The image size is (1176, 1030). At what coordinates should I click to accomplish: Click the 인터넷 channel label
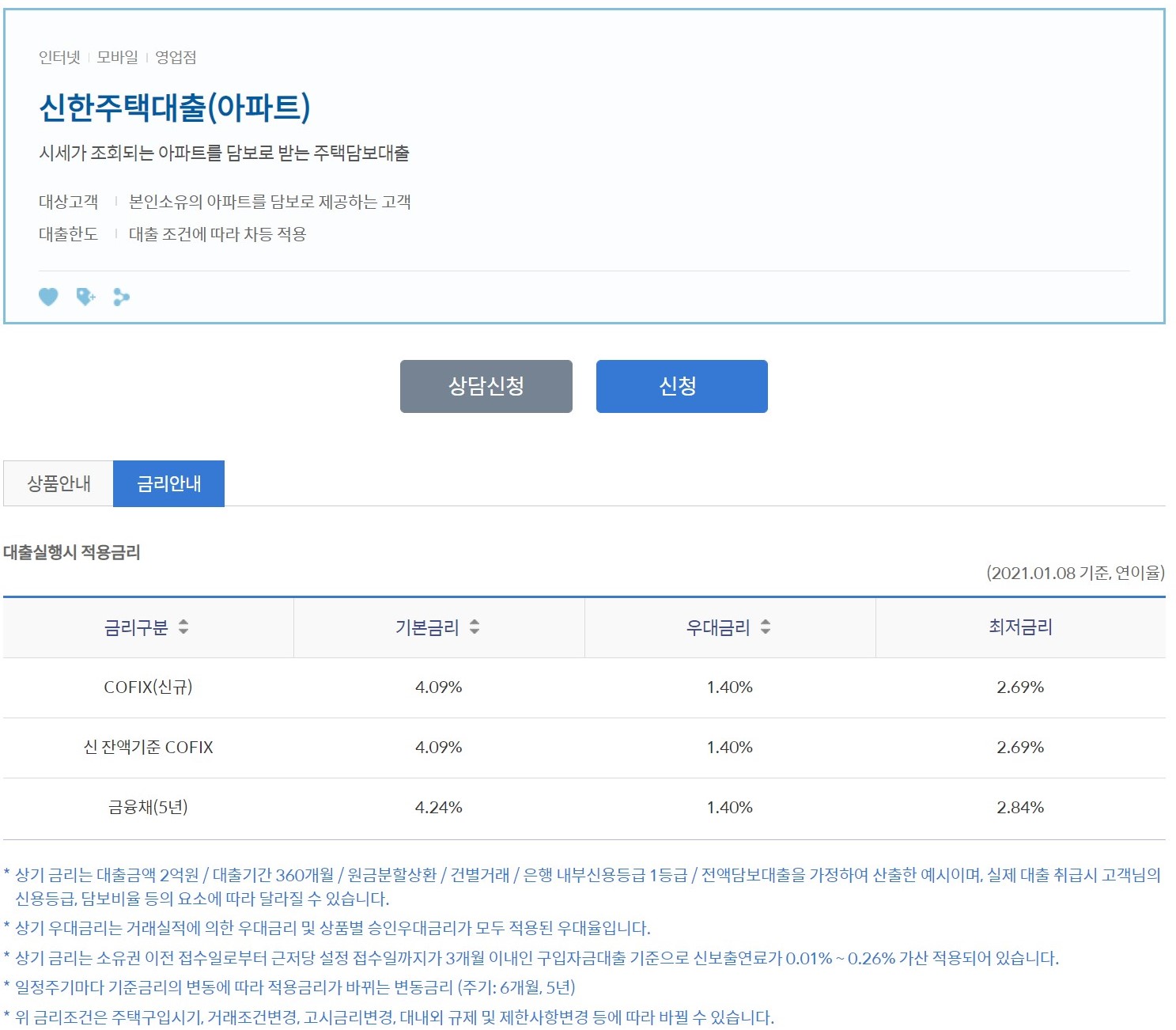59,58
